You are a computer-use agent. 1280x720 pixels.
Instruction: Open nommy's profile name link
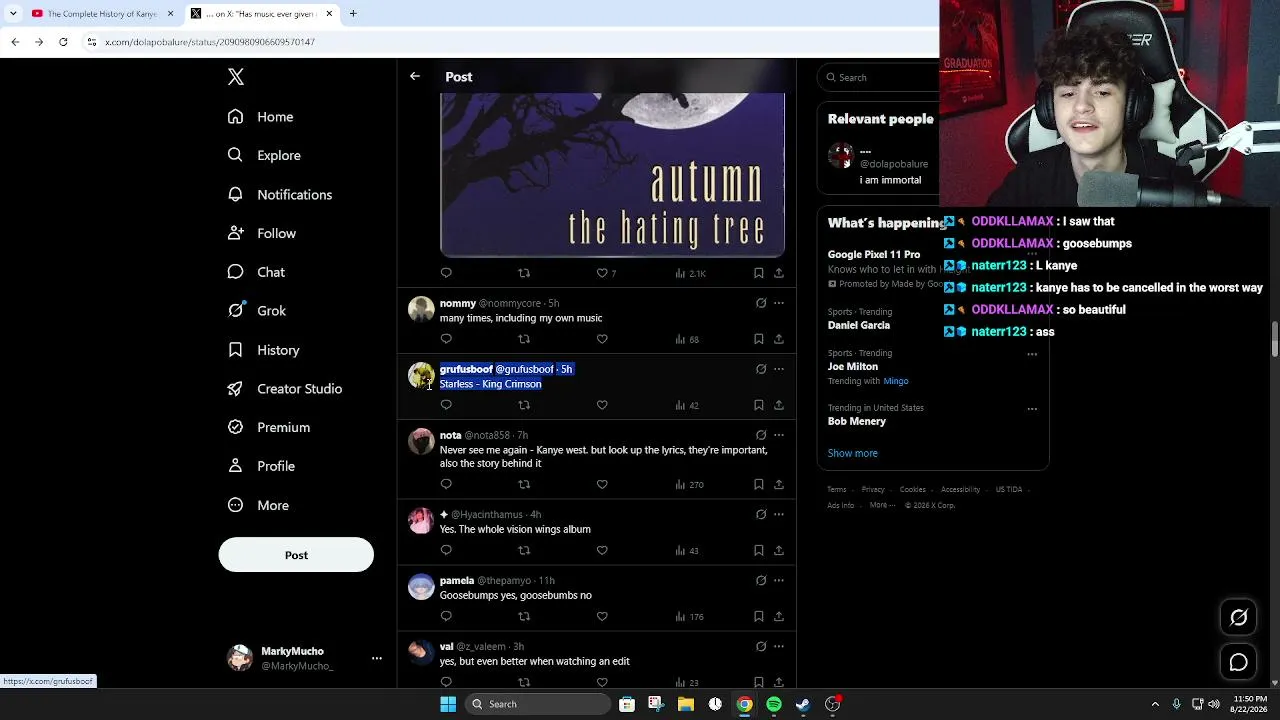[x=458, y=303]
